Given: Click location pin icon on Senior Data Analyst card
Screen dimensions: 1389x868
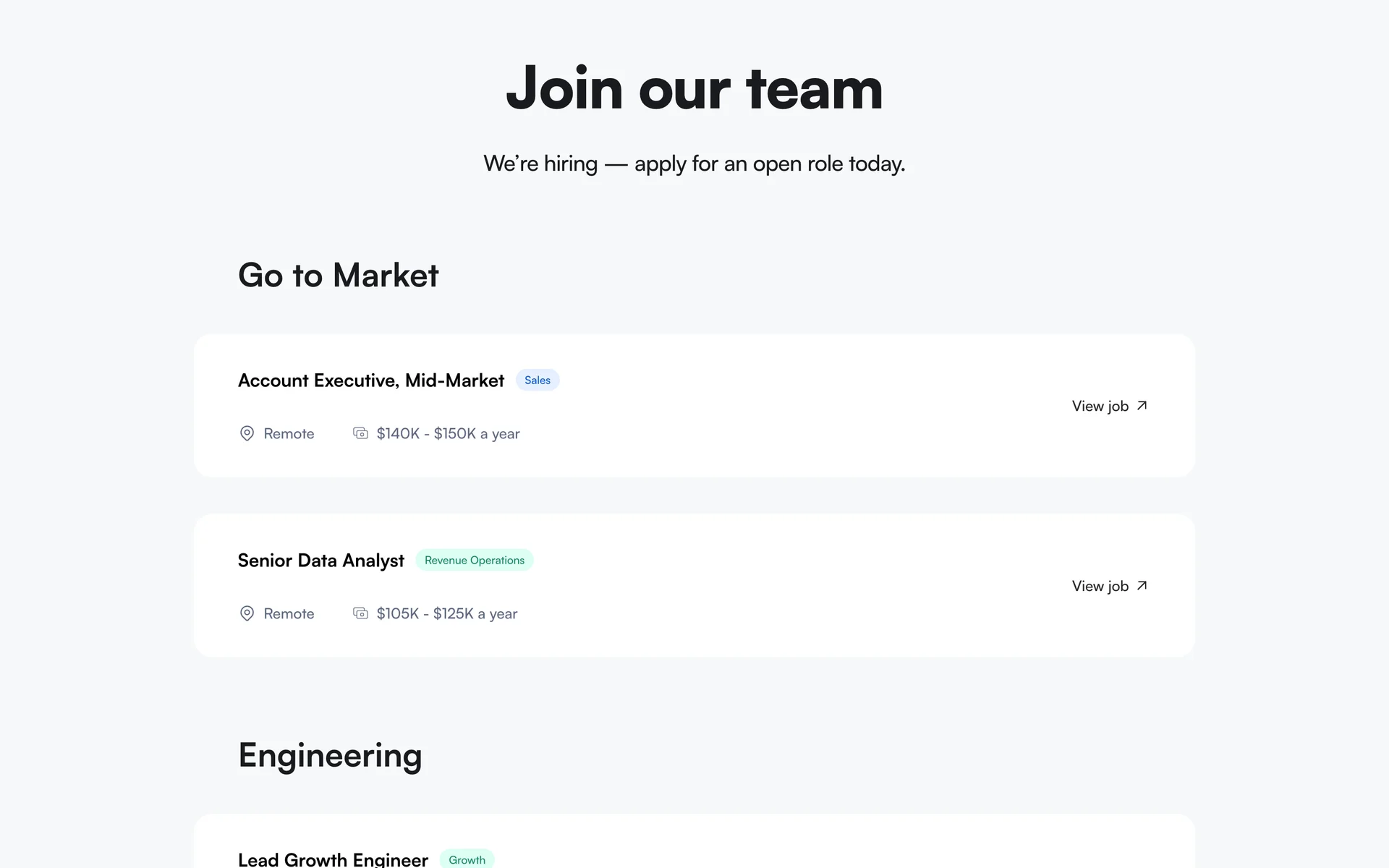Looking at the screenshot, I should [247, 613].
